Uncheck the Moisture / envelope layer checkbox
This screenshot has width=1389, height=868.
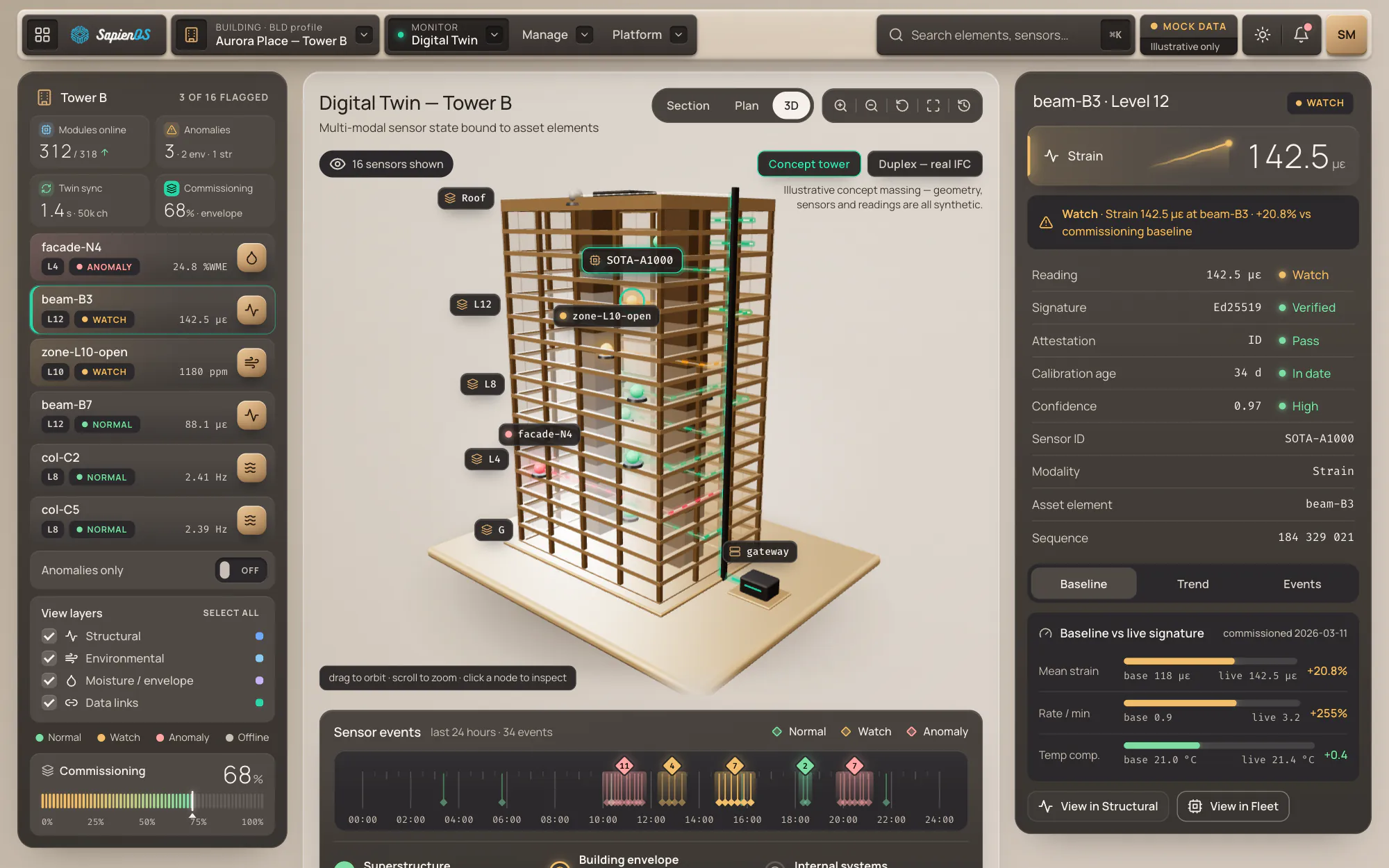[49, 681]
